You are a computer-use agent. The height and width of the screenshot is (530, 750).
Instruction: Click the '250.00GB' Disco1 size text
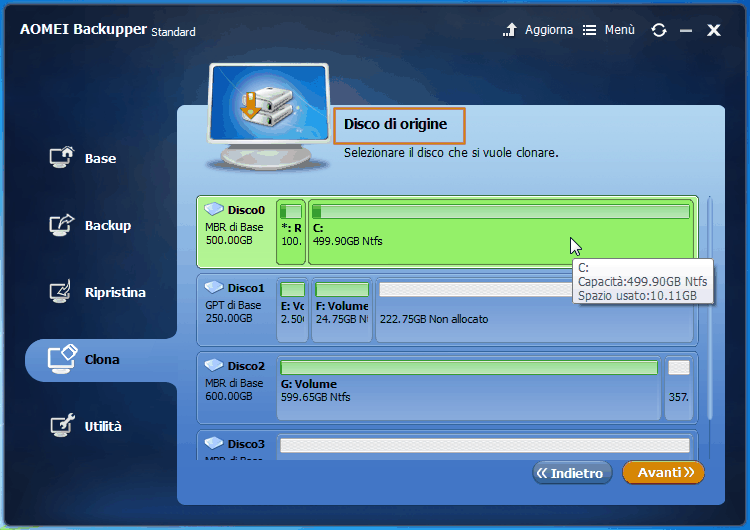[x=229, y=318]
